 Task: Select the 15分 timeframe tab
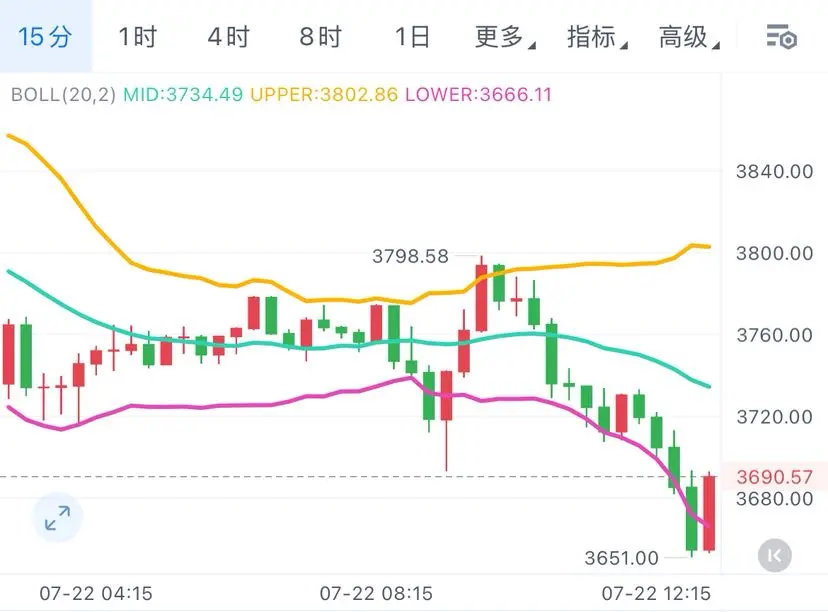click(x=45, y=36)
